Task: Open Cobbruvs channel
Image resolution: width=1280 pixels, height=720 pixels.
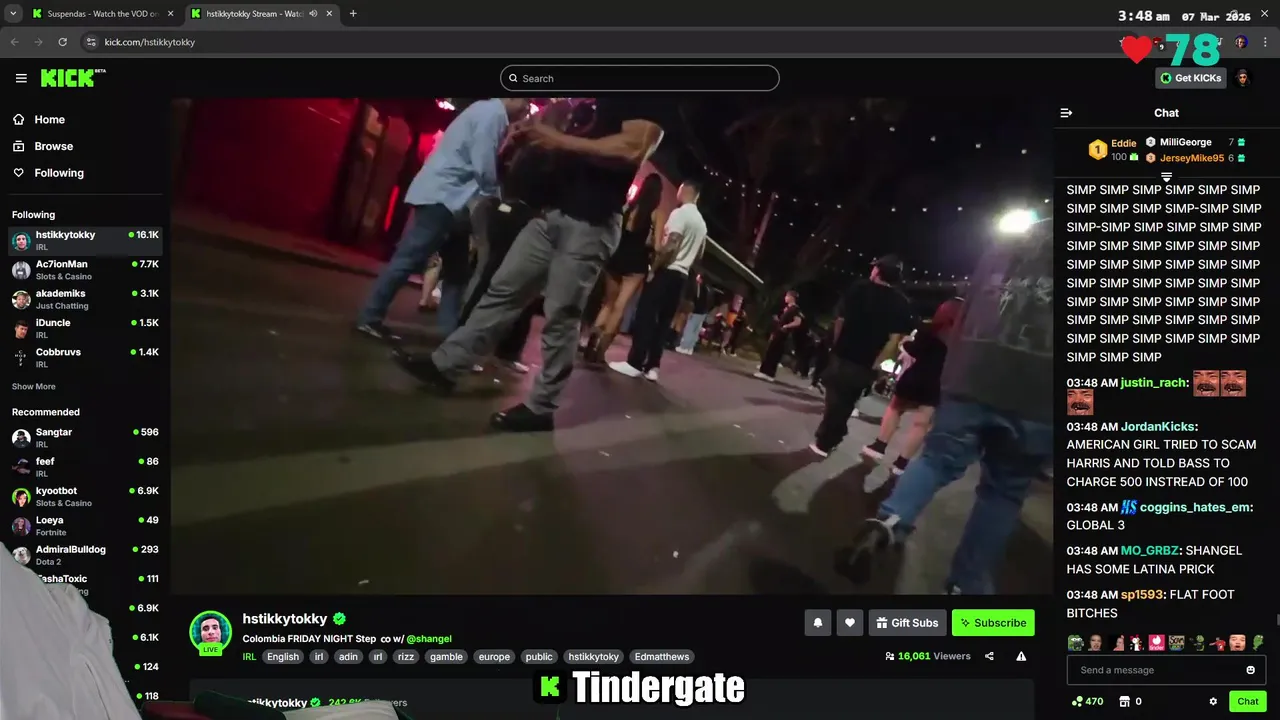Action: [85, 357]
